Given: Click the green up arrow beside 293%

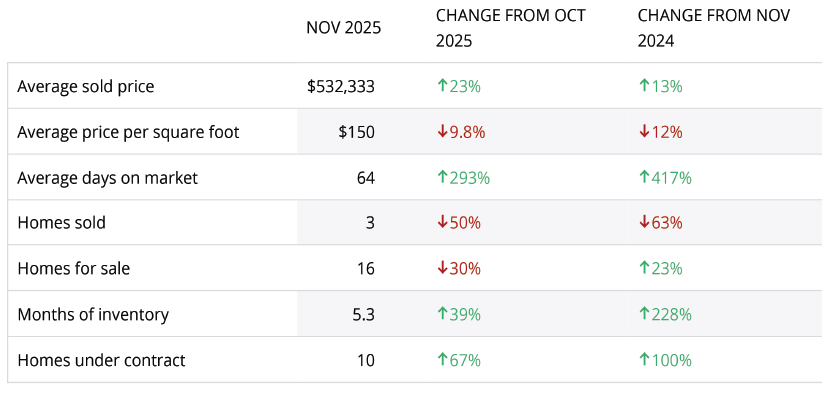Looking at the screenshot, I should [442, 178].
